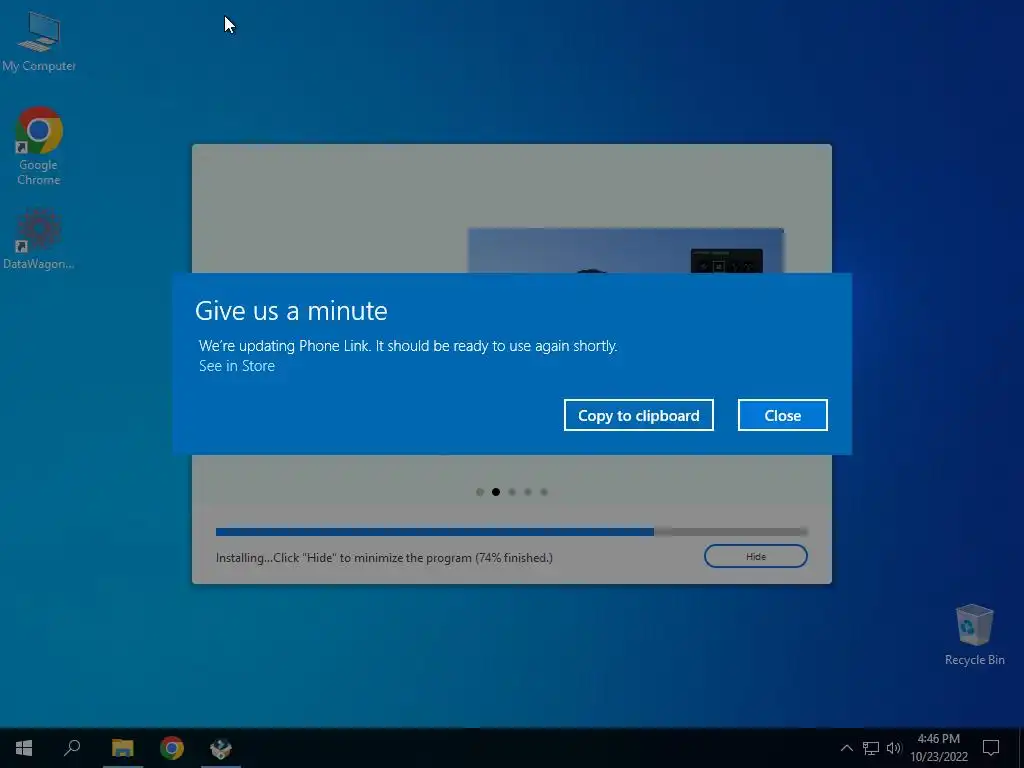Select the first slideshow page dot
Viewport: 1024px width, 768px height.
(480, 492)
